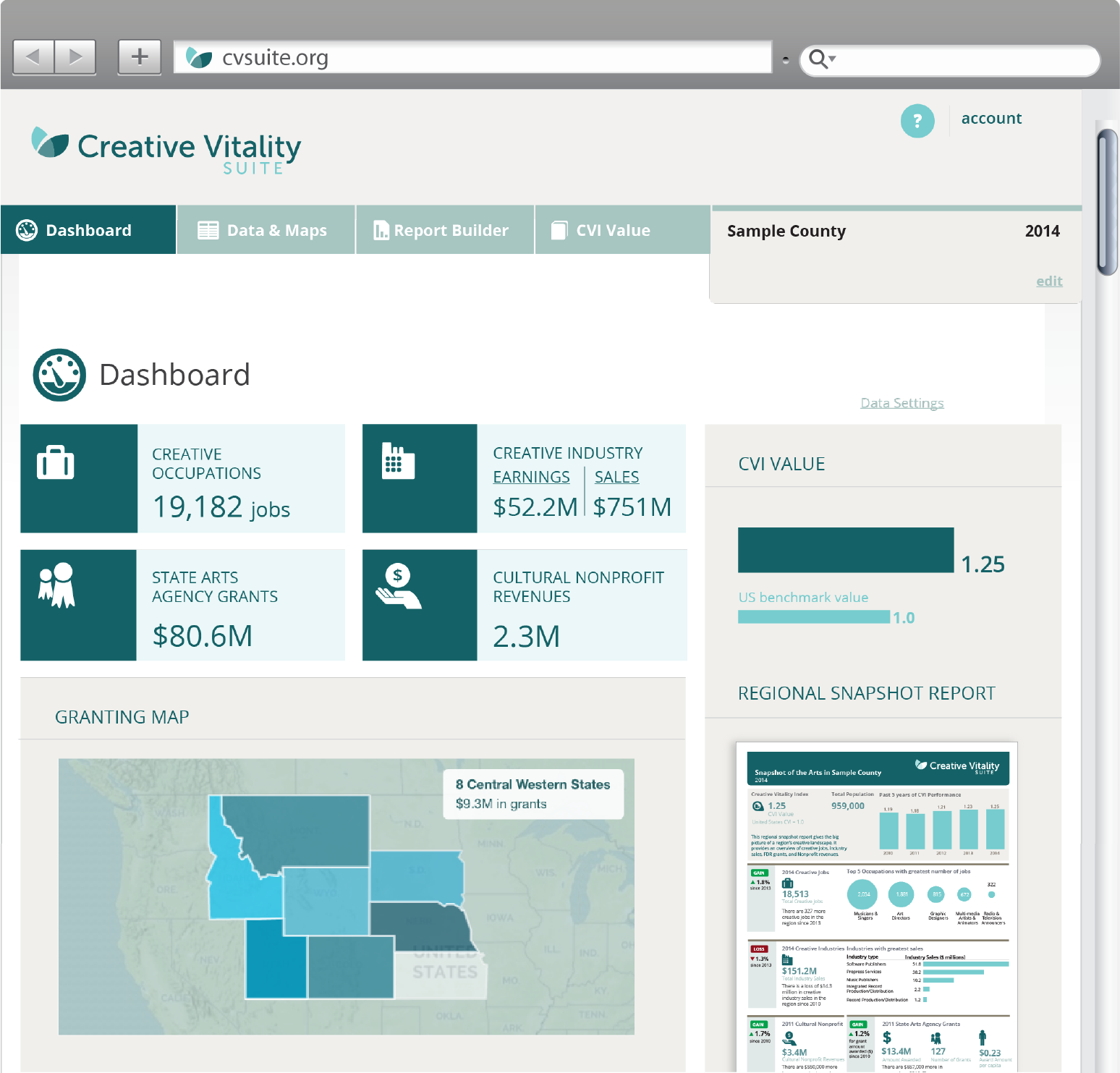Open a new tab with plus button
Viewport: 1120px width, 1073px height.
coord(140,56)
